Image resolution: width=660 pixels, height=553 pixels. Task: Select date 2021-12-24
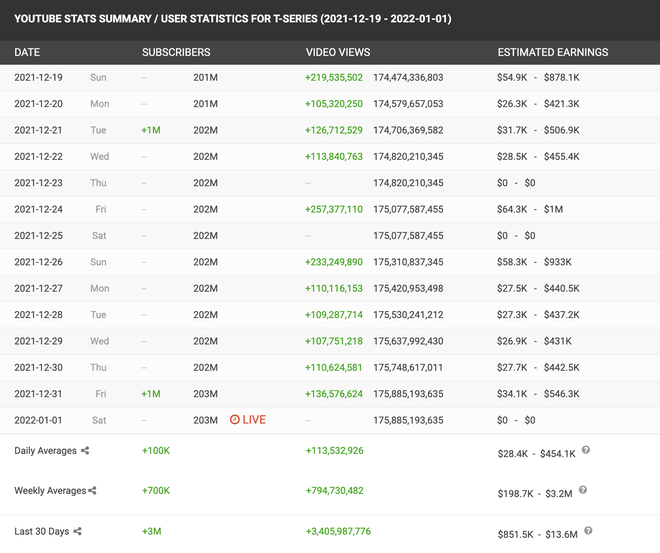(38, 210)
